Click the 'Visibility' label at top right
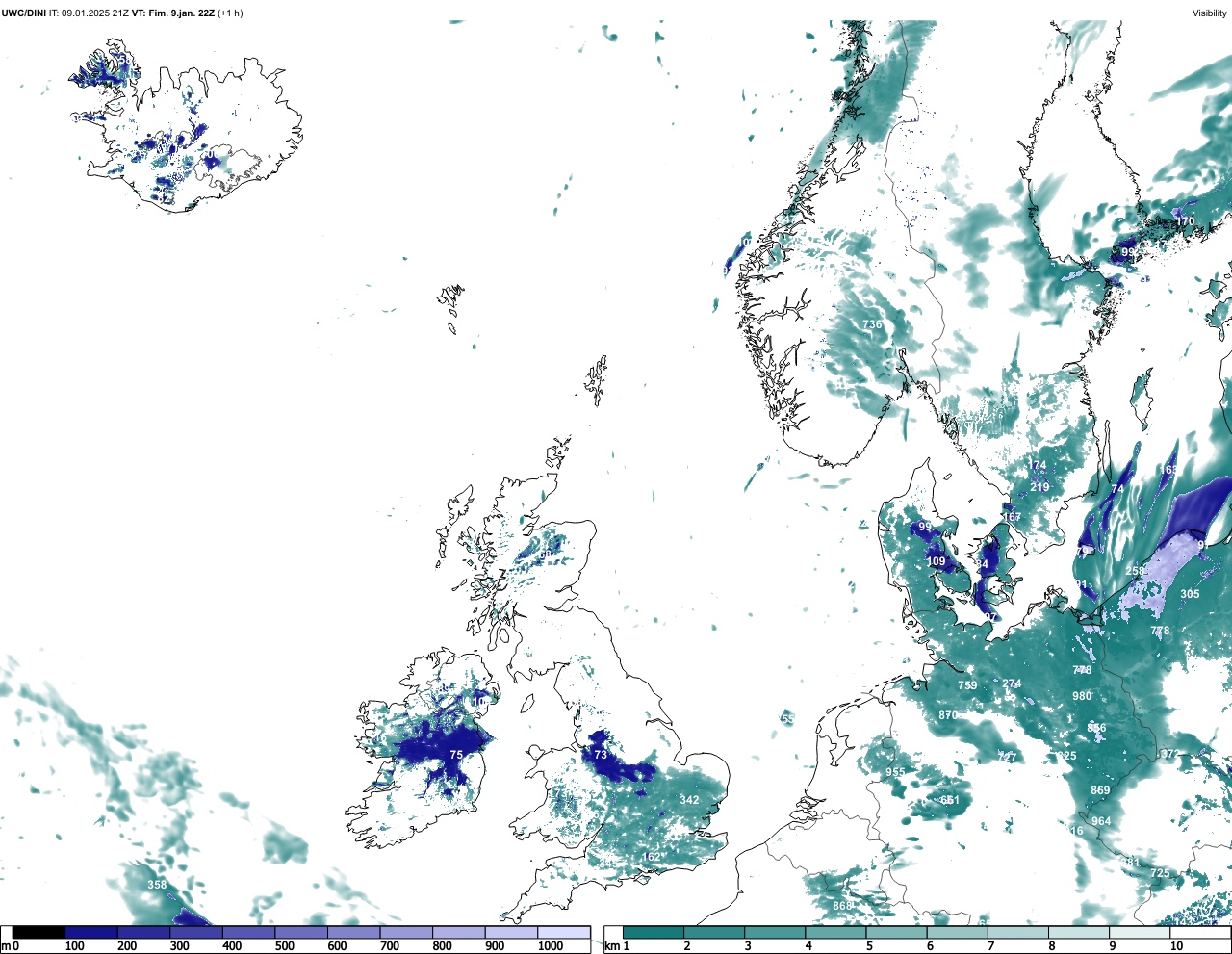Image resolution: width=1232 pixels, height=954 pixels. tap(1210, 13)
